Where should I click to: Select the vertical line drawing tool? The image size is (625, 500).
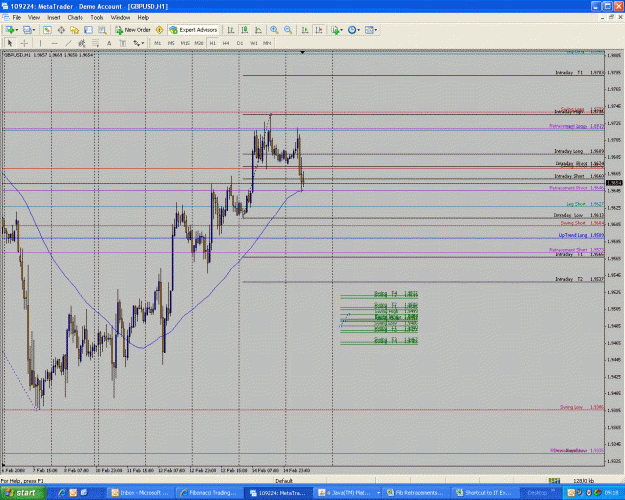coord(40,43)
